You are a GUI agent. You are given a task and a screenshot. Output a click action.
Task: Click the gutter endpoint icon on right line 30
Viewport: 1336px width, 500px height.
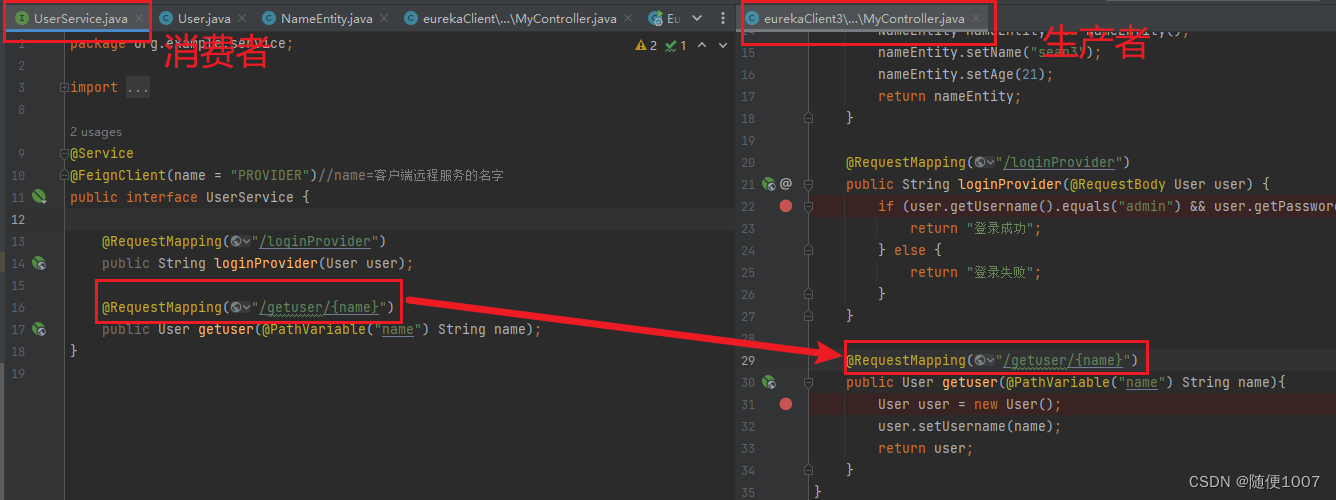pyautogui.click(x=769, y=382)
